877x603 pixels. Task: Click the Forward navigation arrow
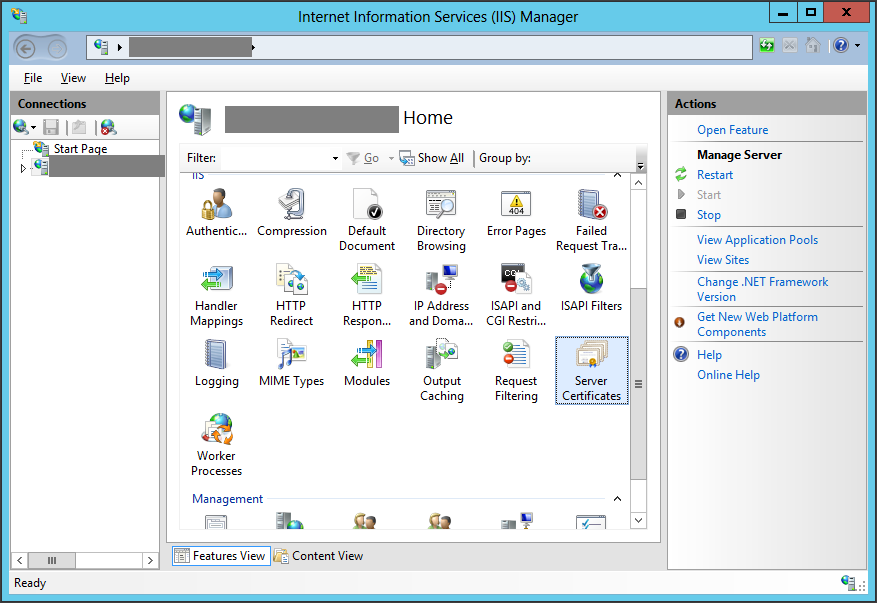pyautogui.click(x=56, y=49)
